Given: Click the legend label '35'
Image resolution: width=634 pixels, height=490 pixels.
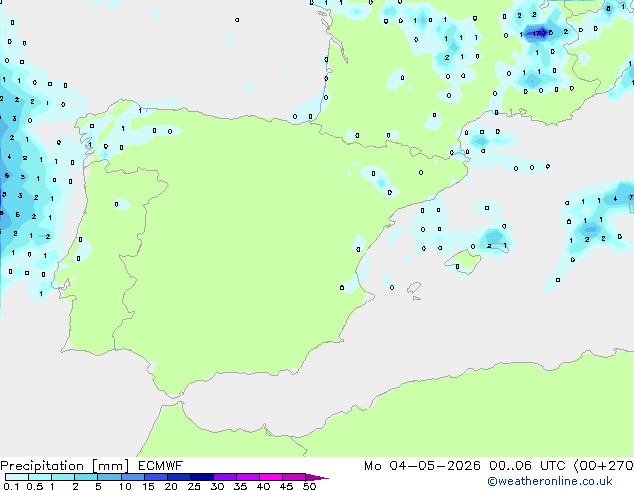Looking at the screenshot, I should click(x=240, y=486).
